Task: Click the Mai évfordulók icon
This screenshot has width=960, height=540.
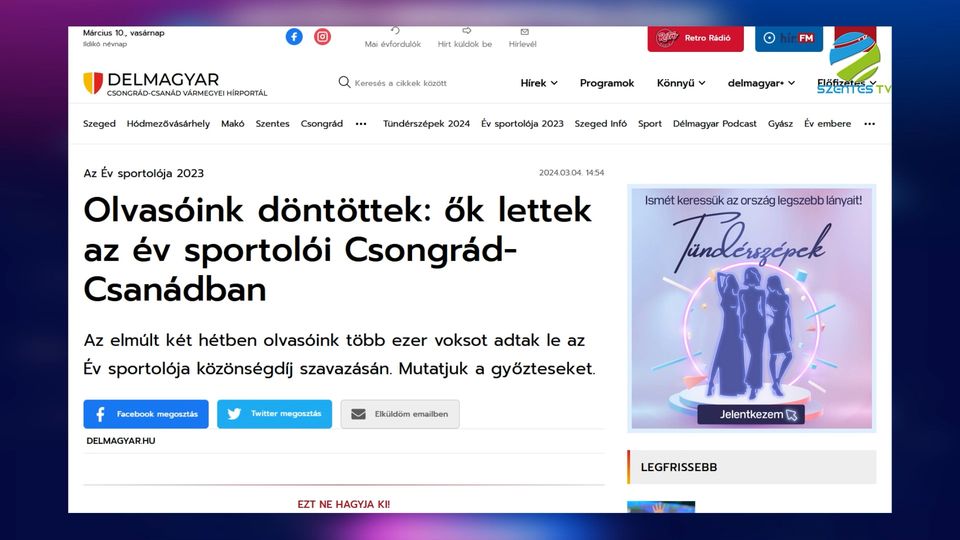Action: pyautogui.click(x=395, y=31)
